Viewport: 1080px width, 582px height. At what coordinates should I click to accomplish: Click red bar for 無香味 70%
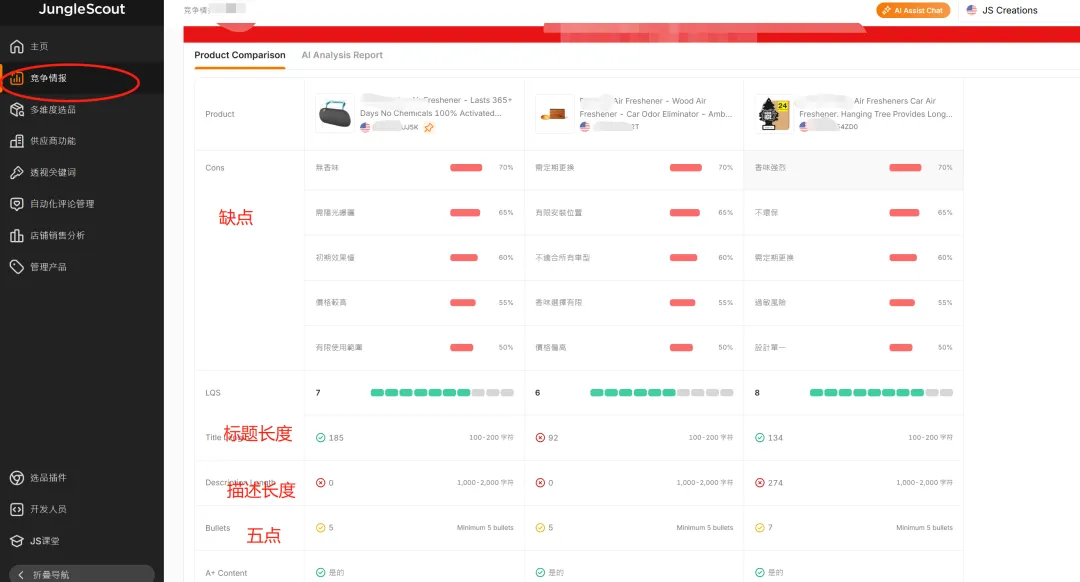(466, 167)
